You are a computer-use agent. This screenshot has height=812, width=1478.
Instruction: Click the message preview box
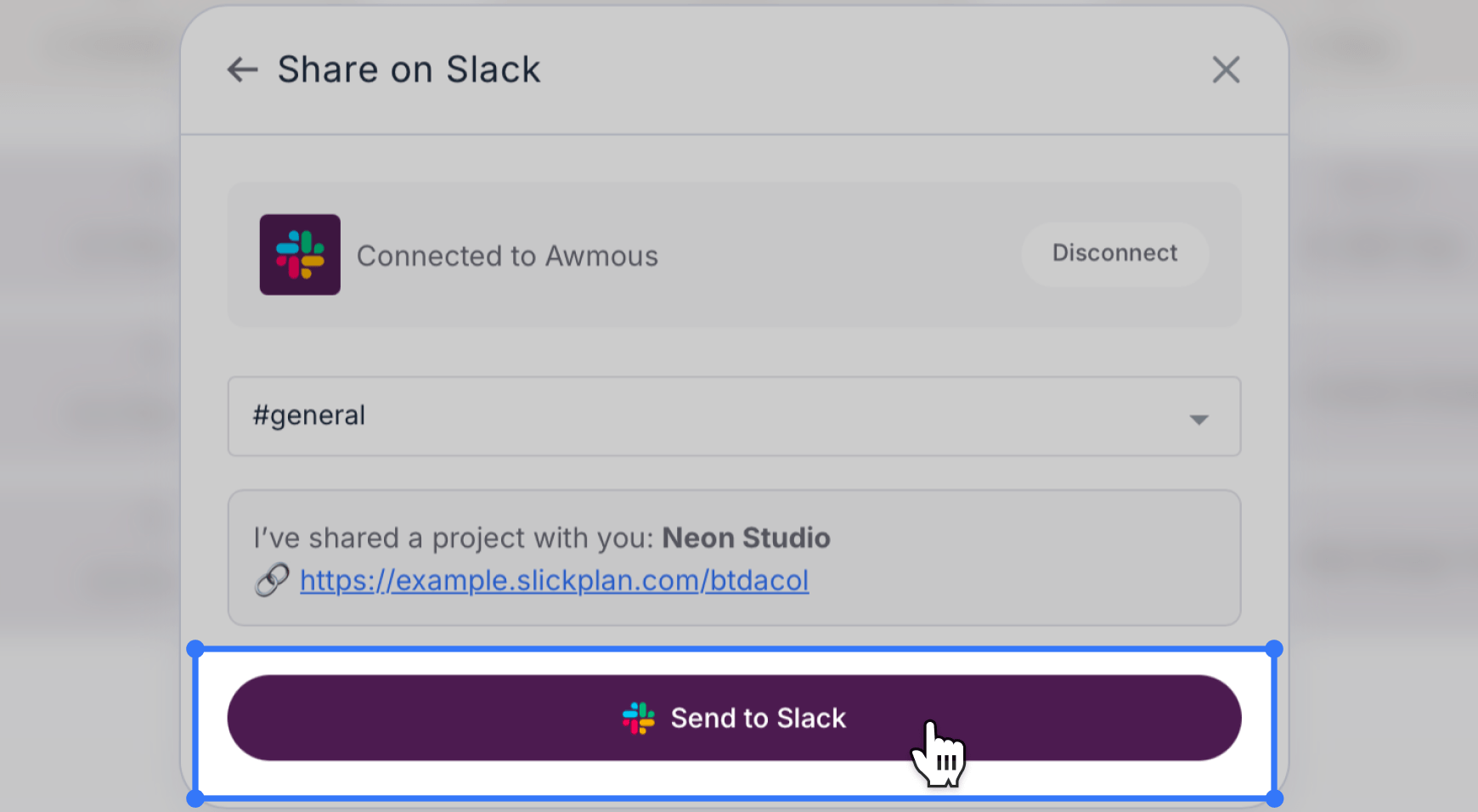[733, 557]
